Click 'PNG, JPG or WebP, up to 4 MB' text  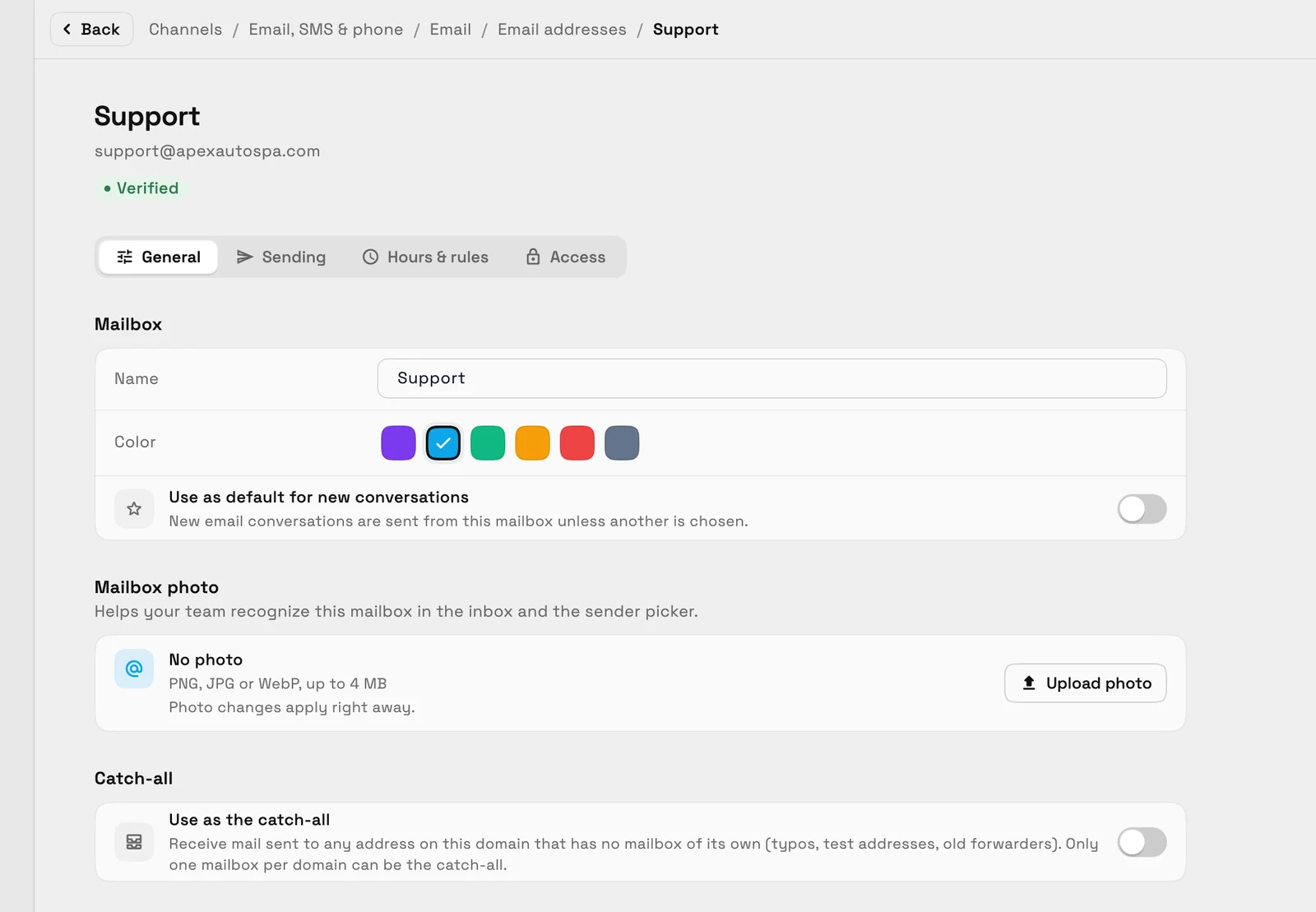click(278, 683)
